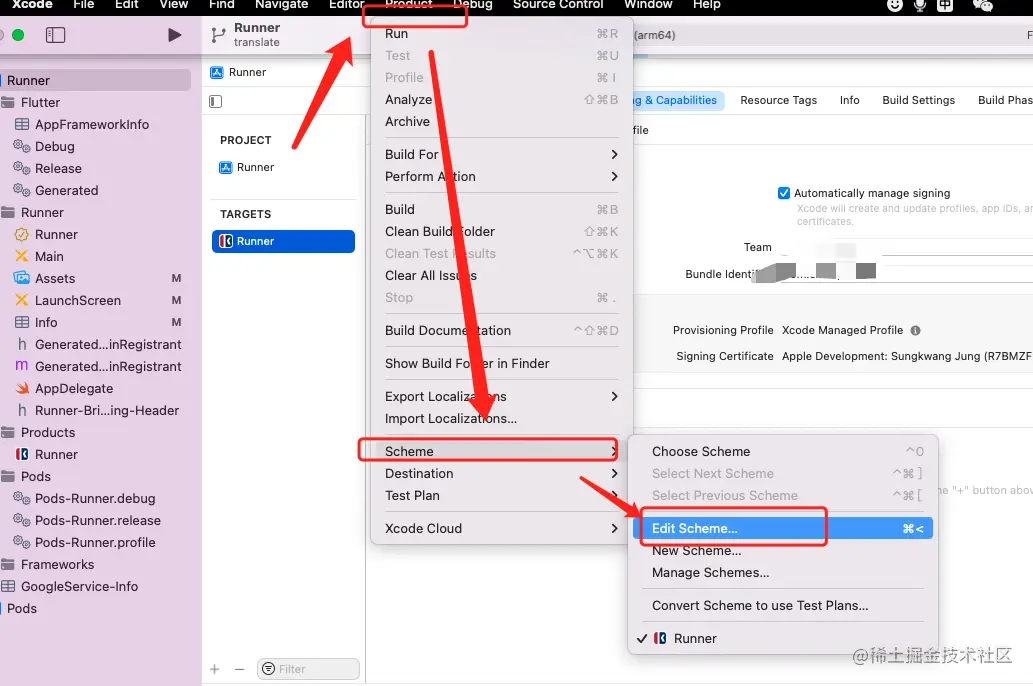
Task: Select AppFrameworkInfo plist in navigator
Action: [x=92, y=125]
